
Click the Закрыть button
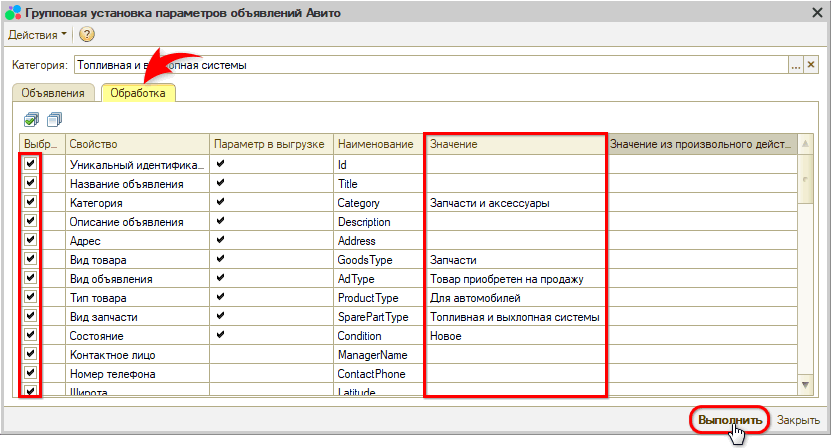[x=798, y=420]
